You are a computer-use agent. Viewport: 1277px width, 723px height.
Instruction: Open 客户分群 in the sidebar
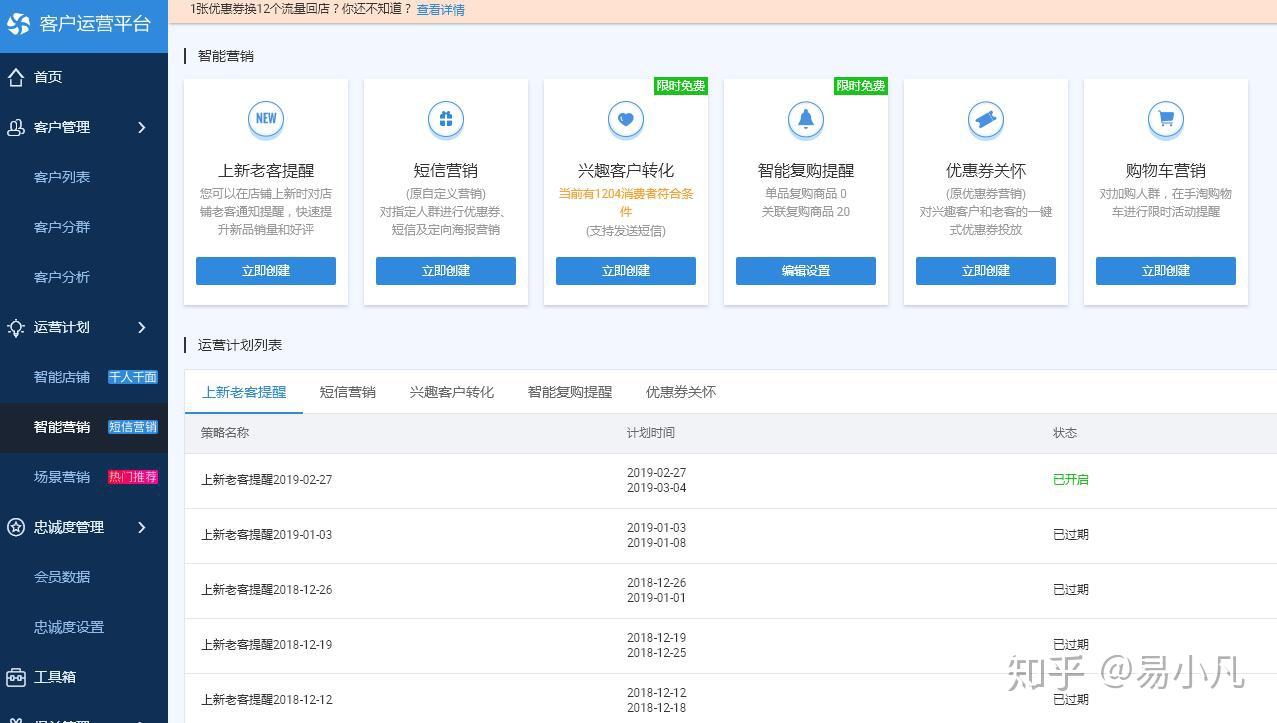[x=62, y=227]
